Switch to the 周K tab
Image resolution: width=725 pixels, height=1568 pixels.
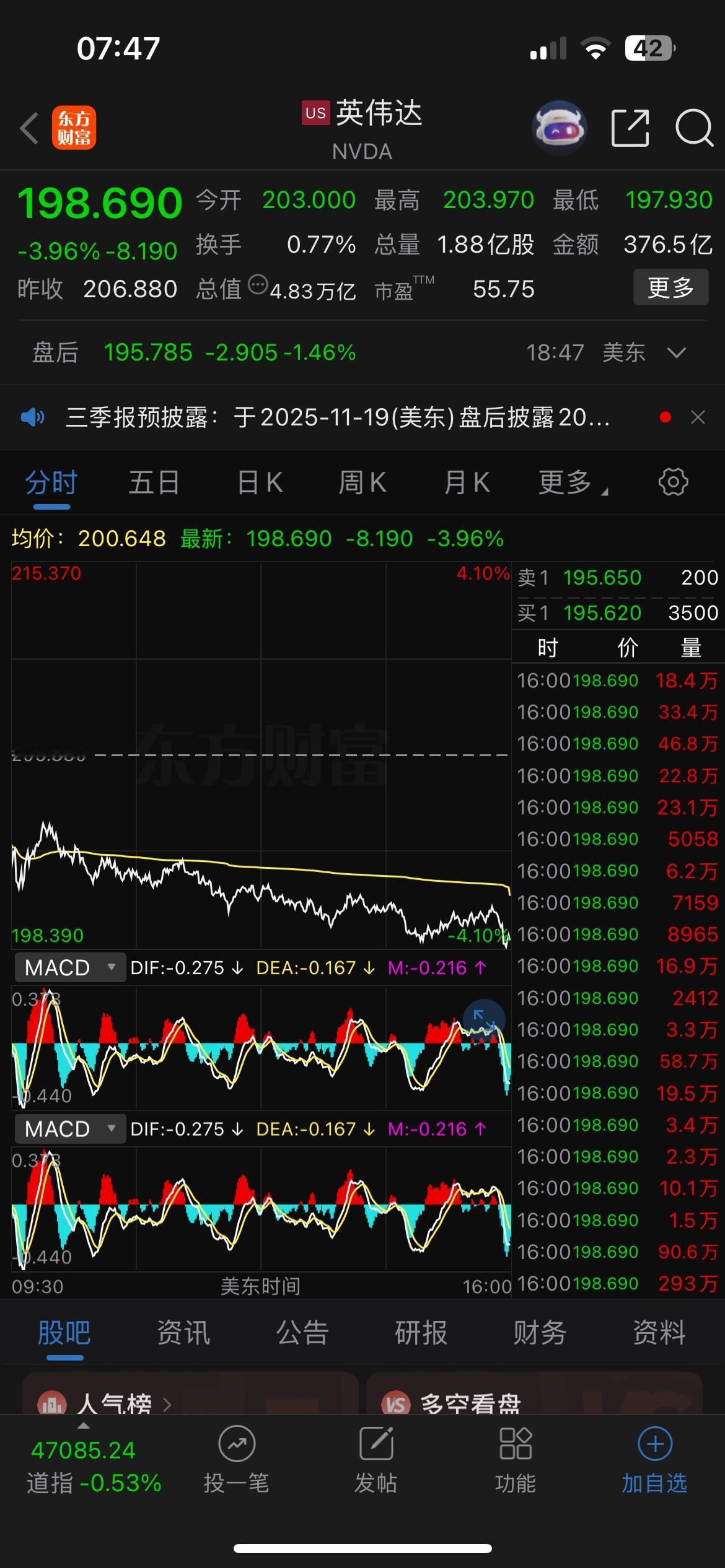pos(362,482)
